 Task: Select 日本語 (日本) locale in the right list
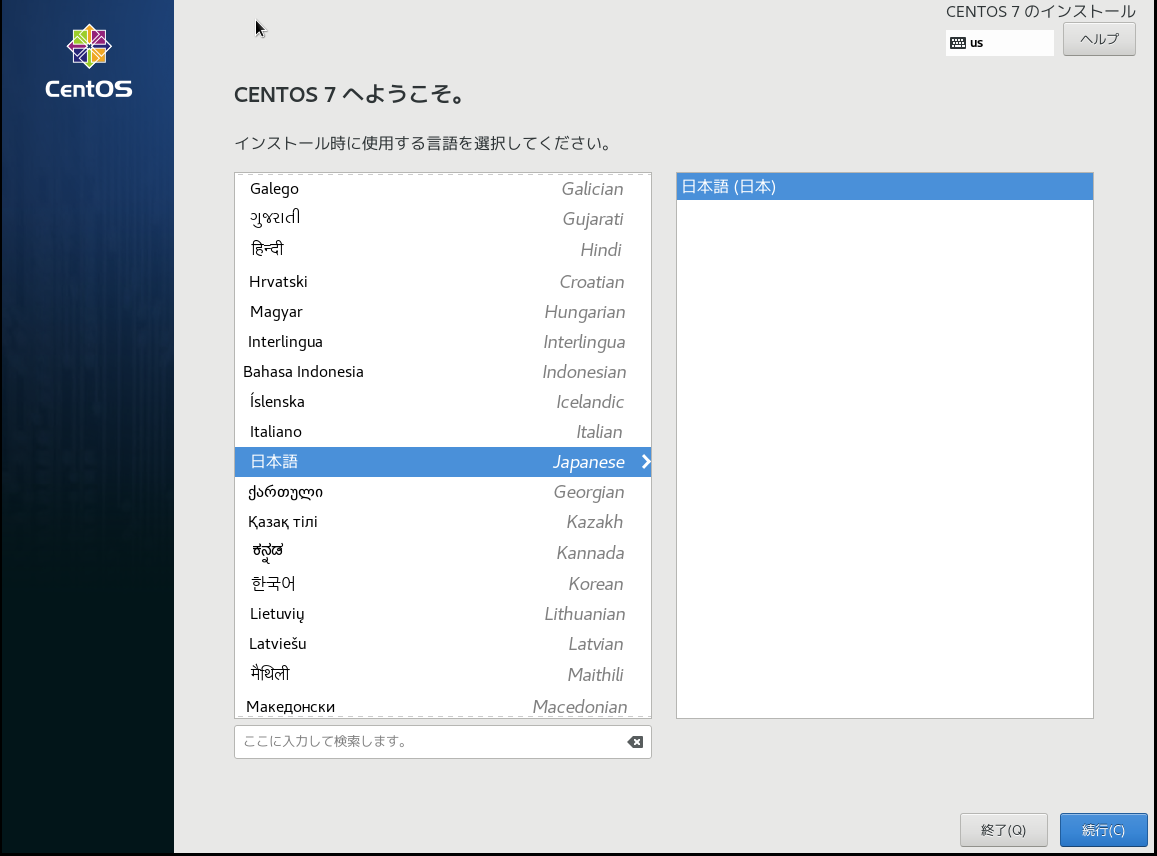pos(885,187)
